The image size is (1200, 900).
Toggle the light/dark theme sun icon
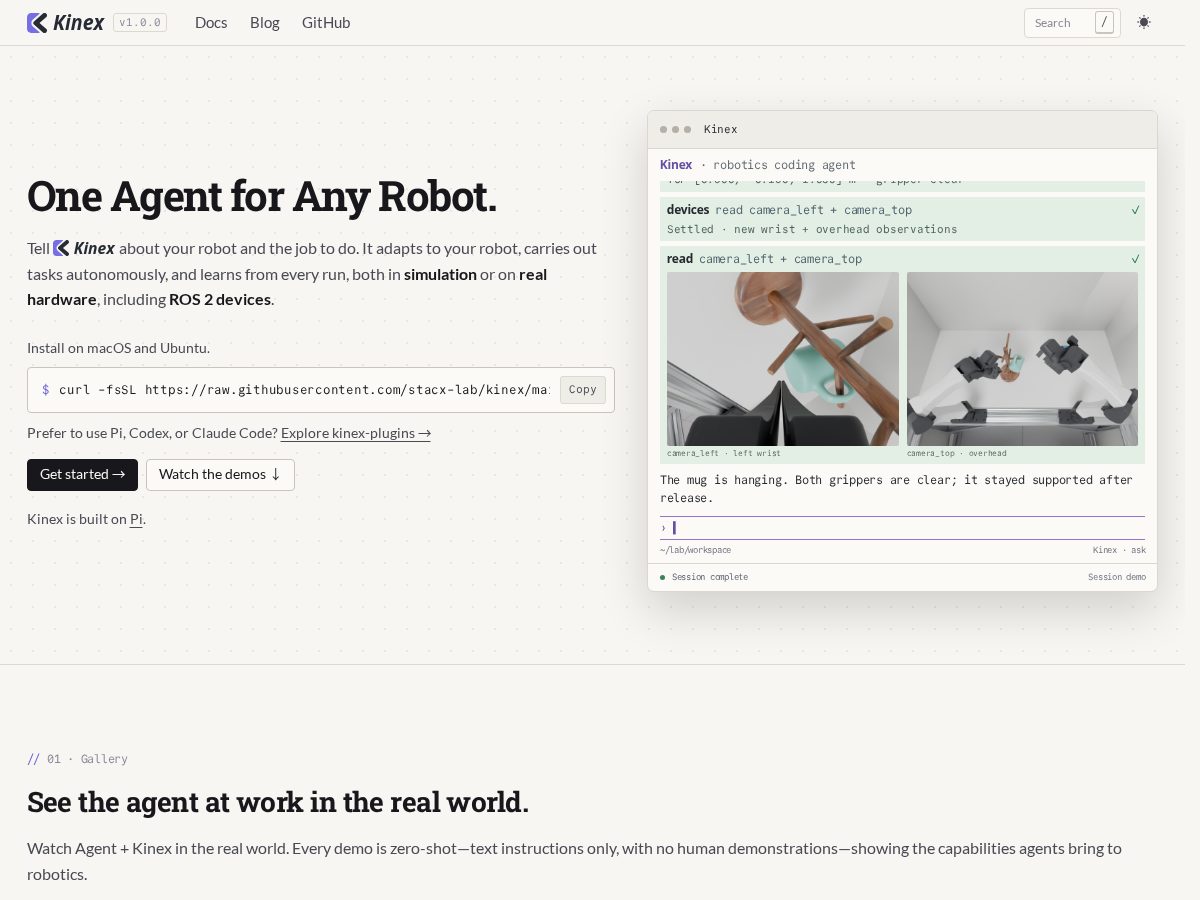1144,22
